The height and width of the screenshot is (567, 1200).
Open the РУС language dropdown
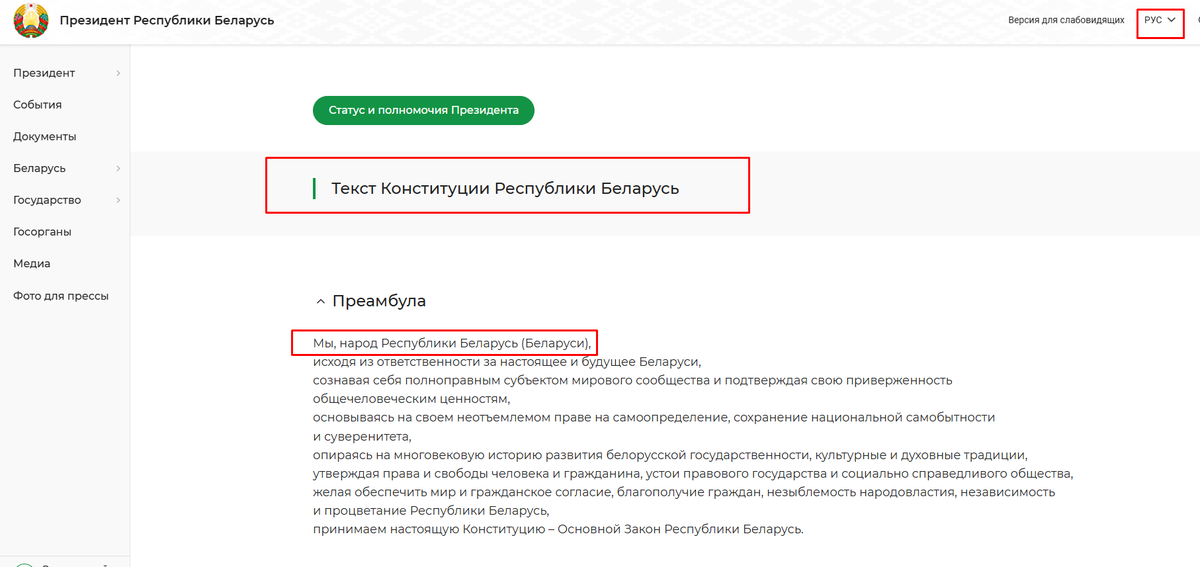(1160, 20)
